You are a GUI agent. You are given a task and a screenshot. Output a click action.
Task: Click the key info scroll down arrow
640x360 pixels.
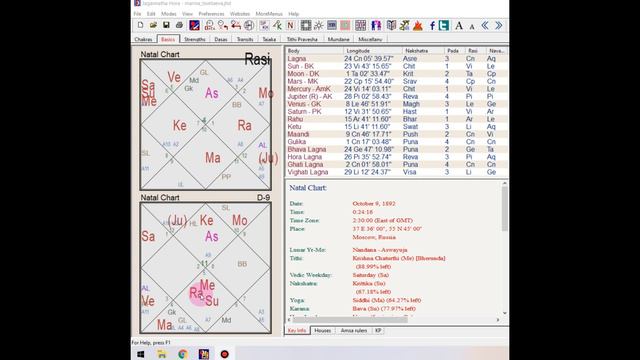pos(504,313)
